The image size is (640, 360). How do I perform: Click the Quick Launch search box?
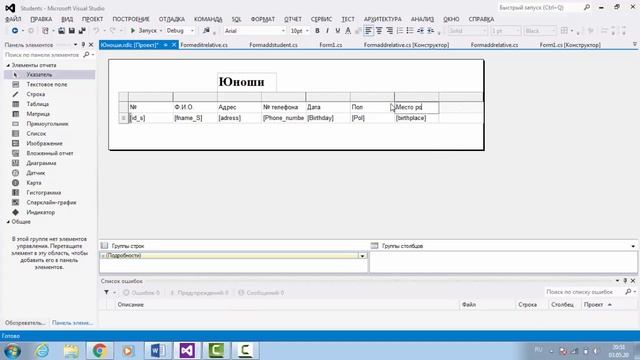(540, 8)
